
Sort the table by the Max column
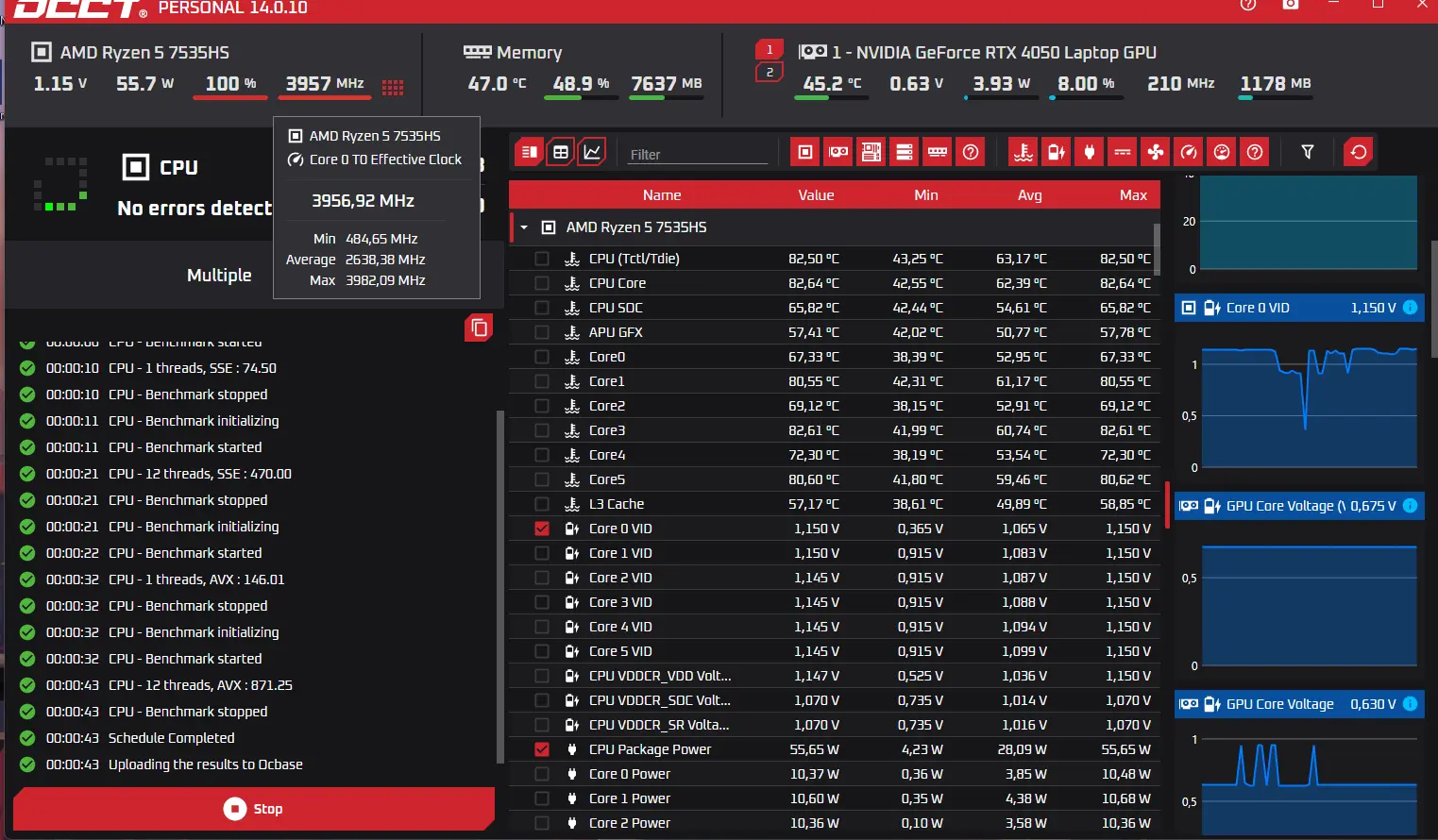click(1133, 195)
